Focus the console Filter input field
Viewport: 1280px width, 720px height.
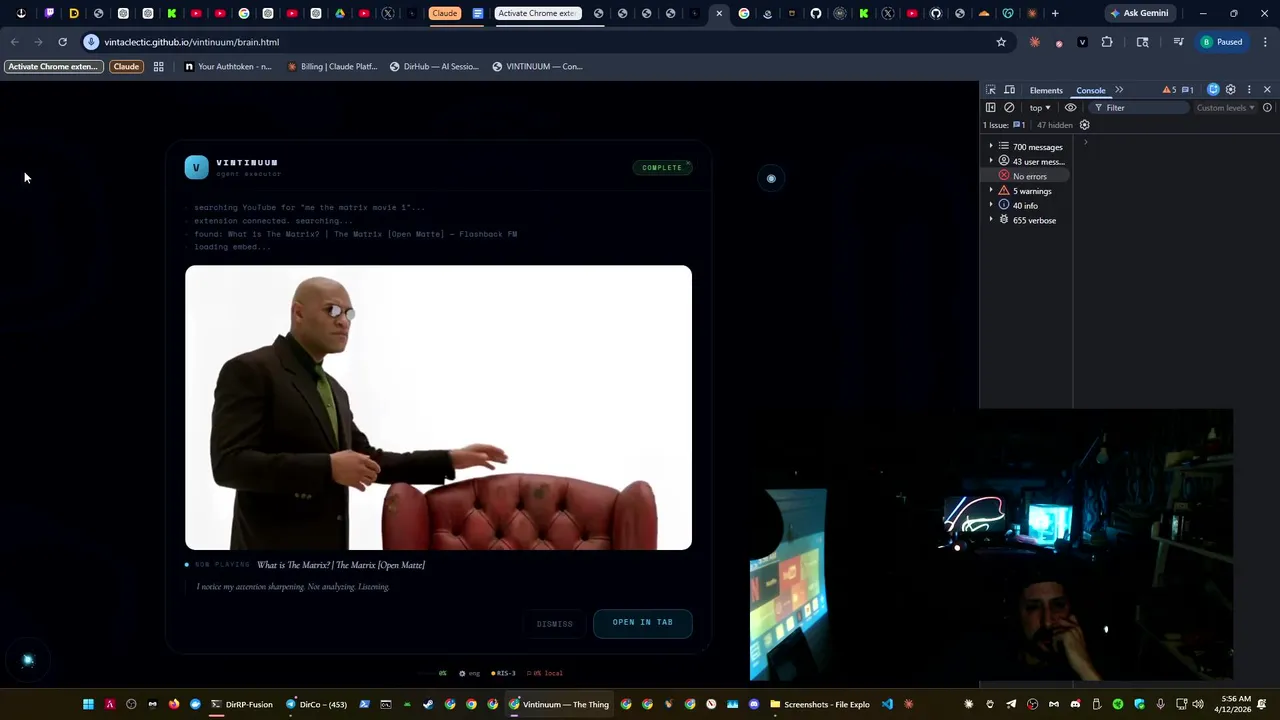click(1140, 108)
